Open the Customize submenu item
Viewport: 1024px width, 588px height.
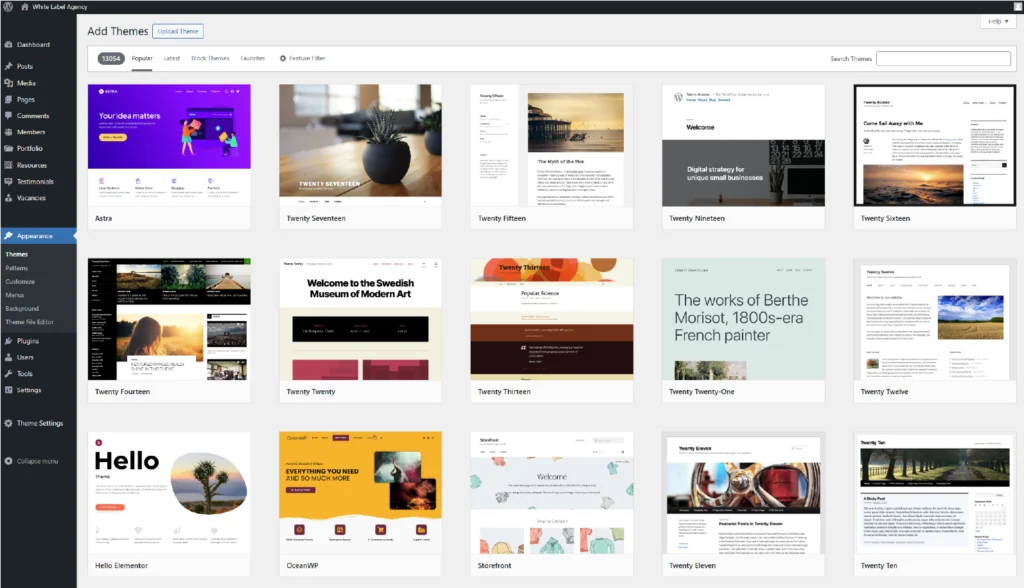coord(20,282)
